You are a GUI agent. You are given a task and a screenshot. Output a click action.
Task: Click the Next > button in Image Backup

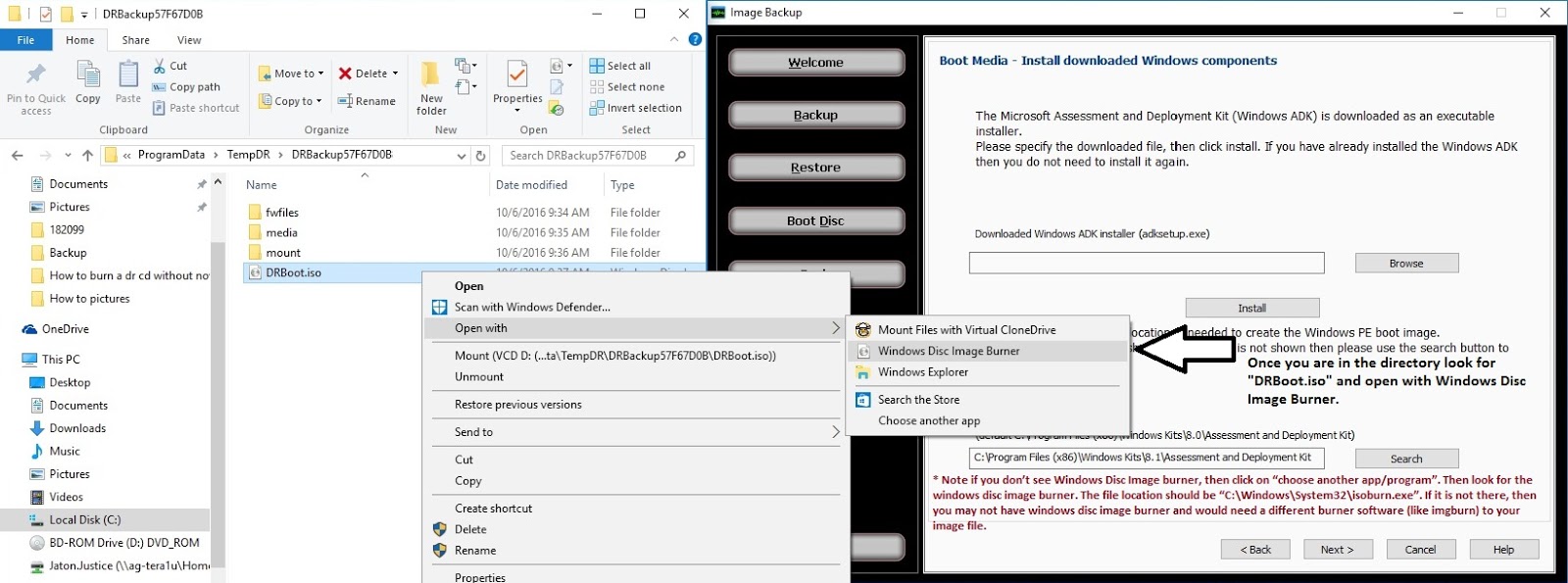pos(1337,550)
